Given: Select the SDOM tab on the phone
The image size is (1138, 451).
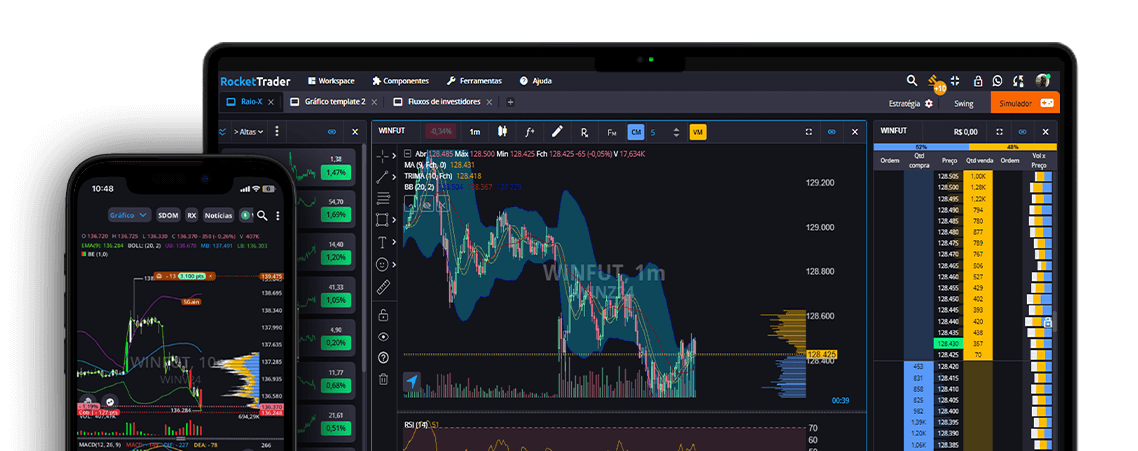Looking at the screenshot, I should click(168, 215).
